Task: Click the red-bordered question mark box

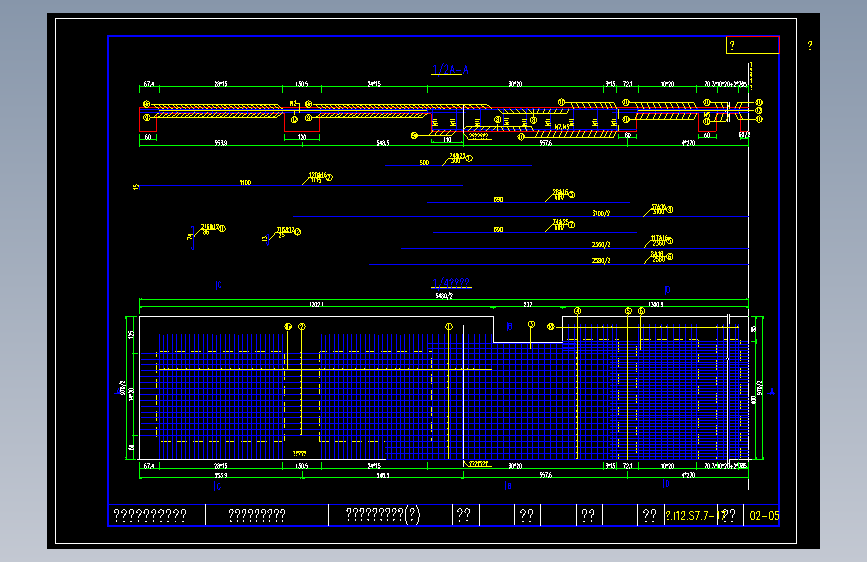Action: [x=753, y=45]
